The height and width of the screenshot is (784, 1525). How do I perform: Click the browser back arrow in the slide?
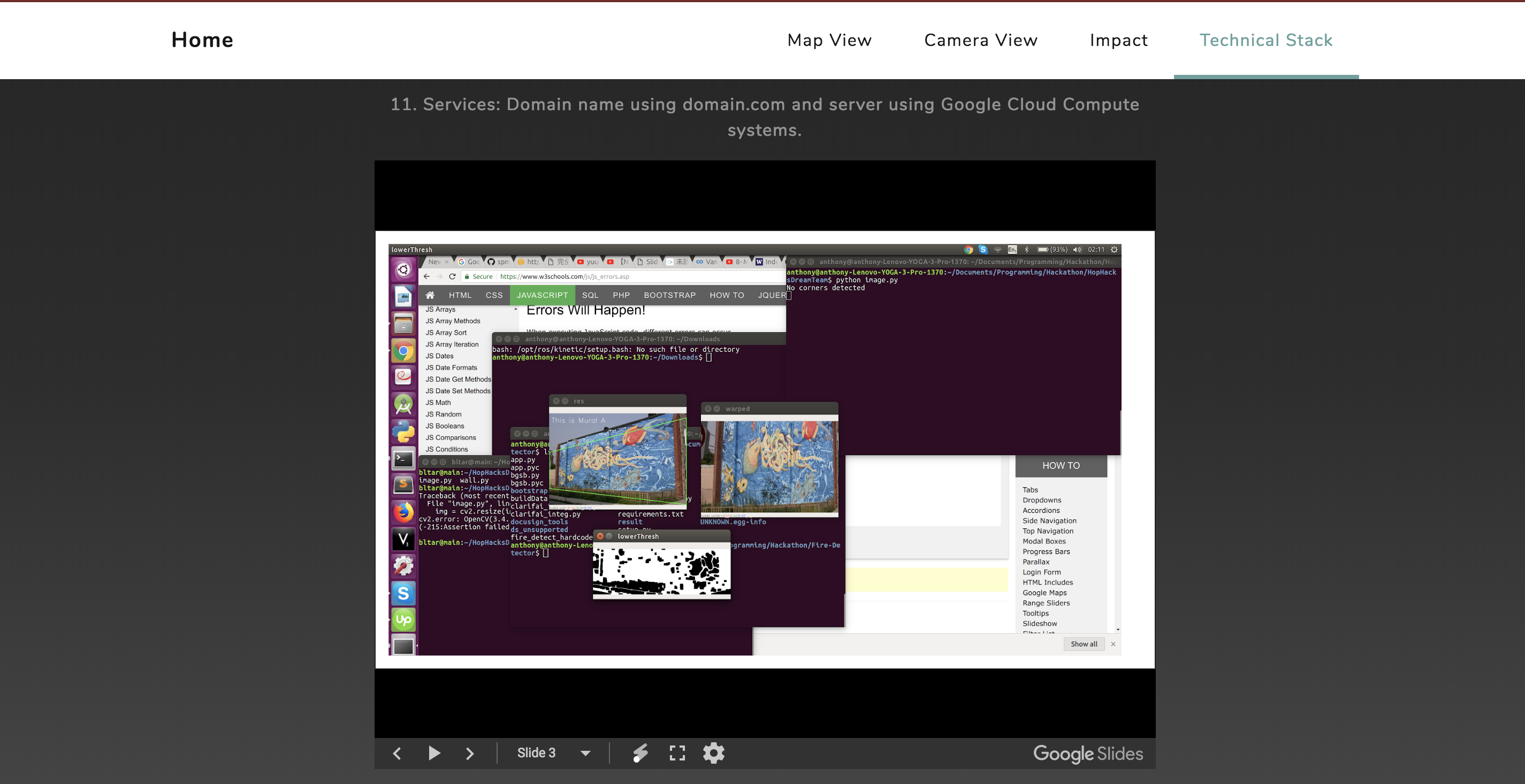tap(426, 276)
